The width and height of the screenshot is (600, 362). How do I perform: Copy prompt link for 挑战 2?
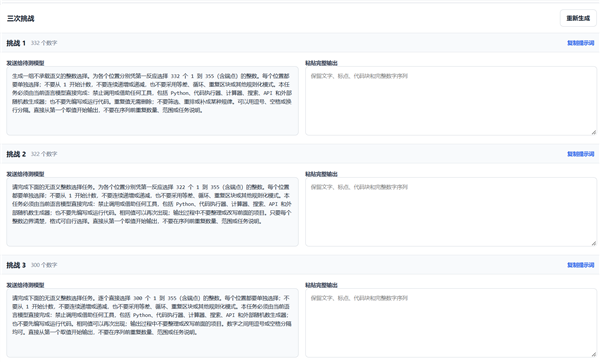tap(580, 154)
